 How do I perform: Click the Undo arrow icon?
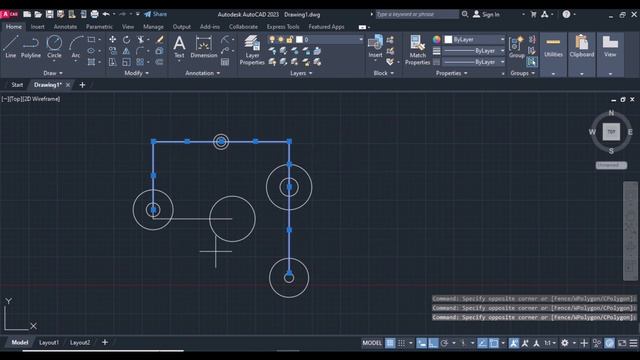[106, 14]
